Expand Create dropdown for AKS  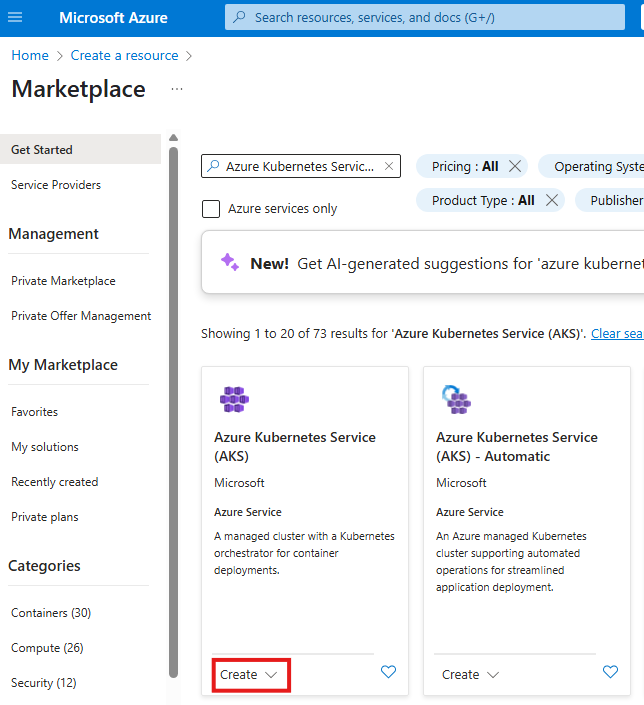(x=249, y=674)
